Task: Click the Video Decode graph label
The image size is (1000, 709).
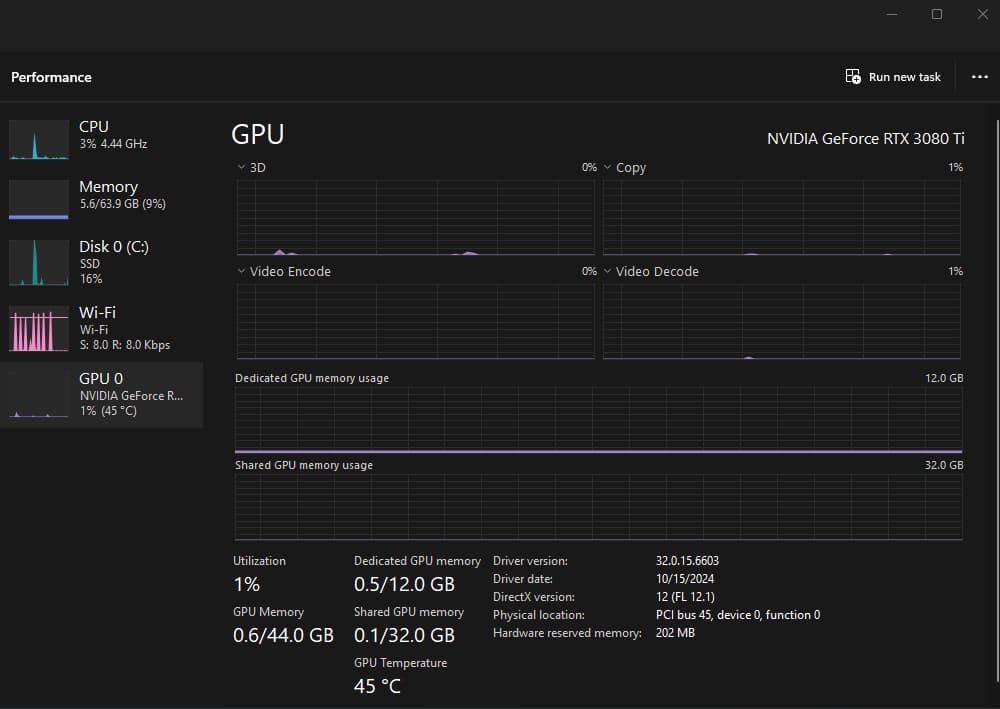Action: click(657, 272)
